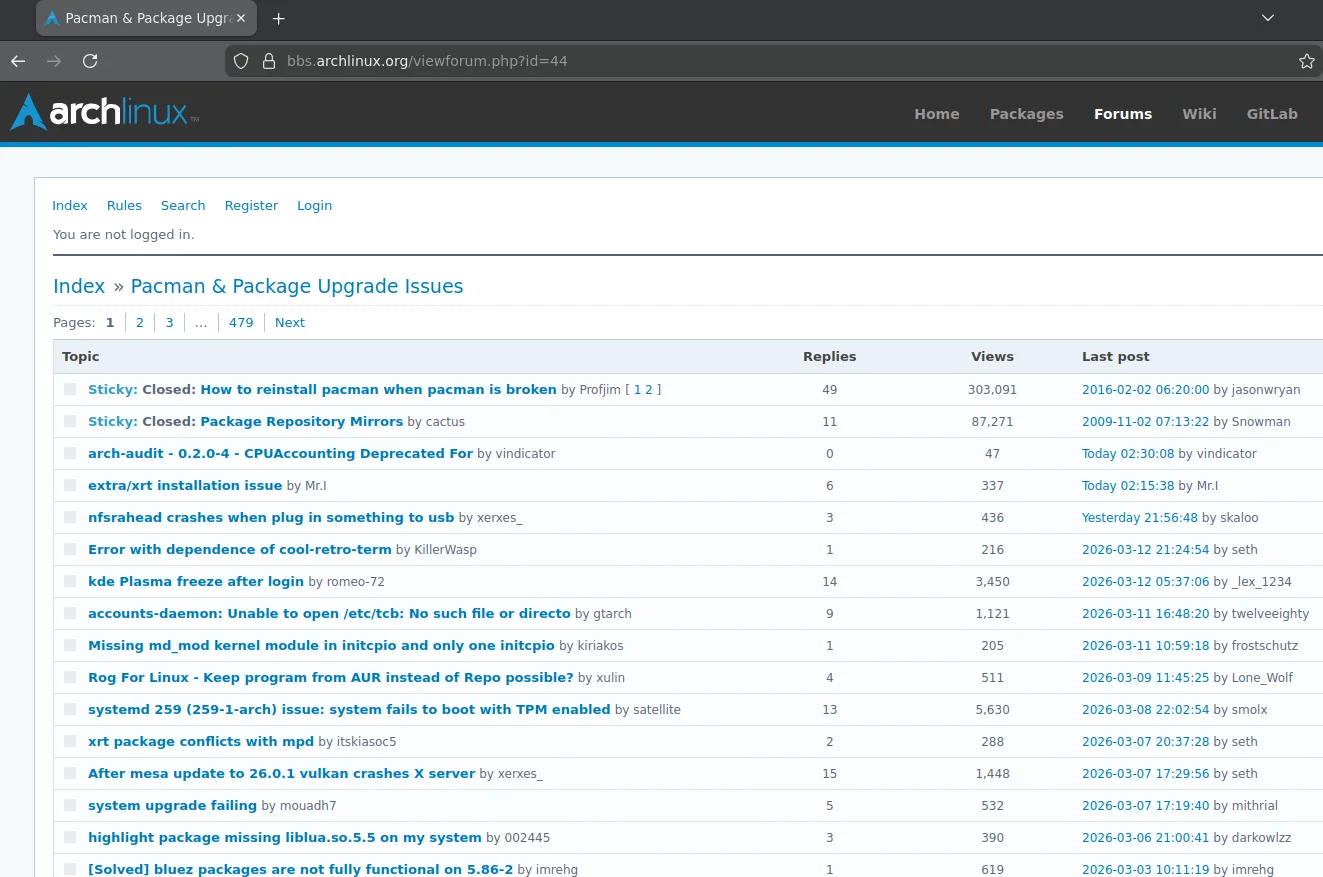Click the padlock site security icon
This screenshot has width=1323, height=877.
click(267, 61)
